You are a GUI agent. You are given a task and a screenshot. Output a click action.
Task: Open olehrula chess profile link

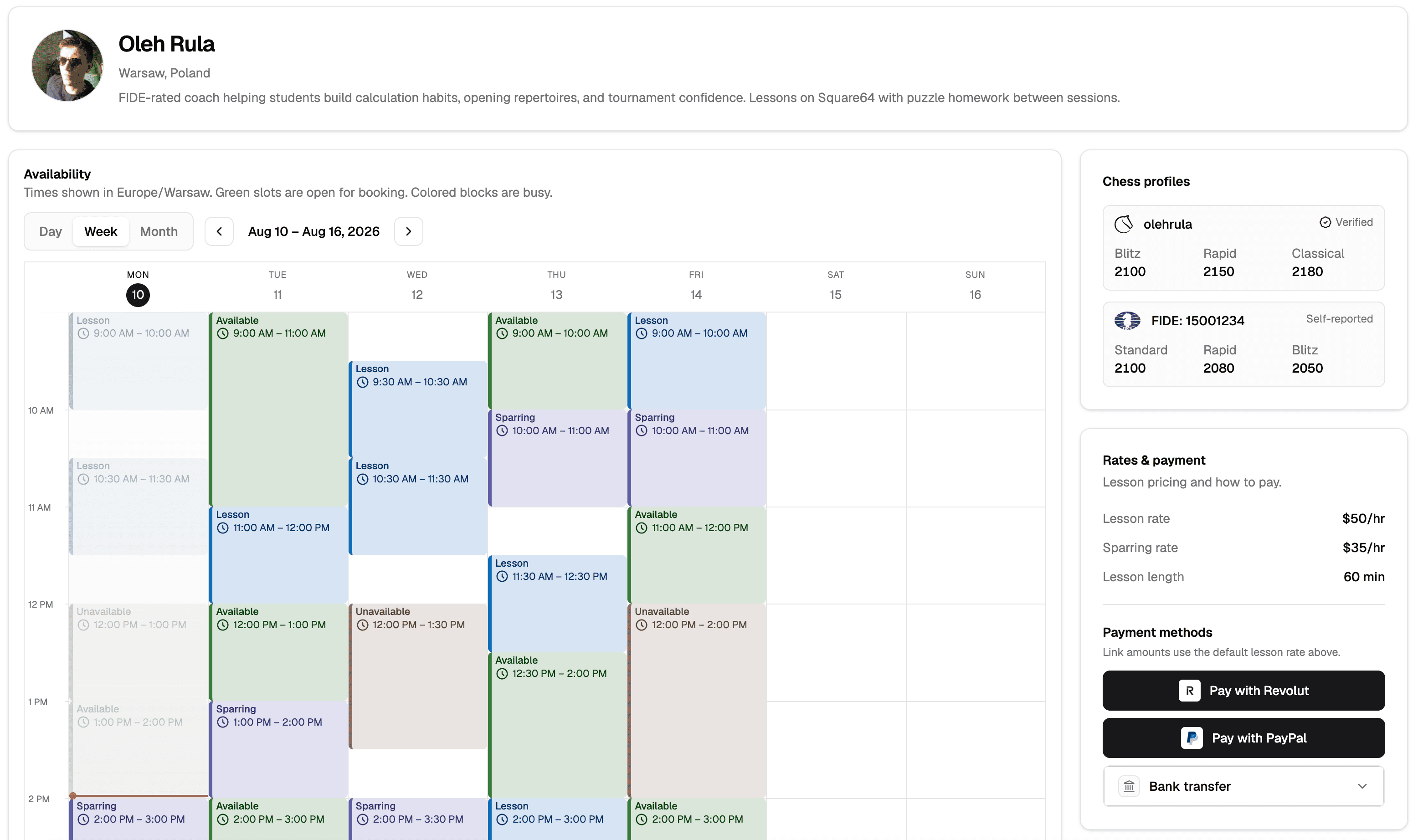pos(1167,224)
